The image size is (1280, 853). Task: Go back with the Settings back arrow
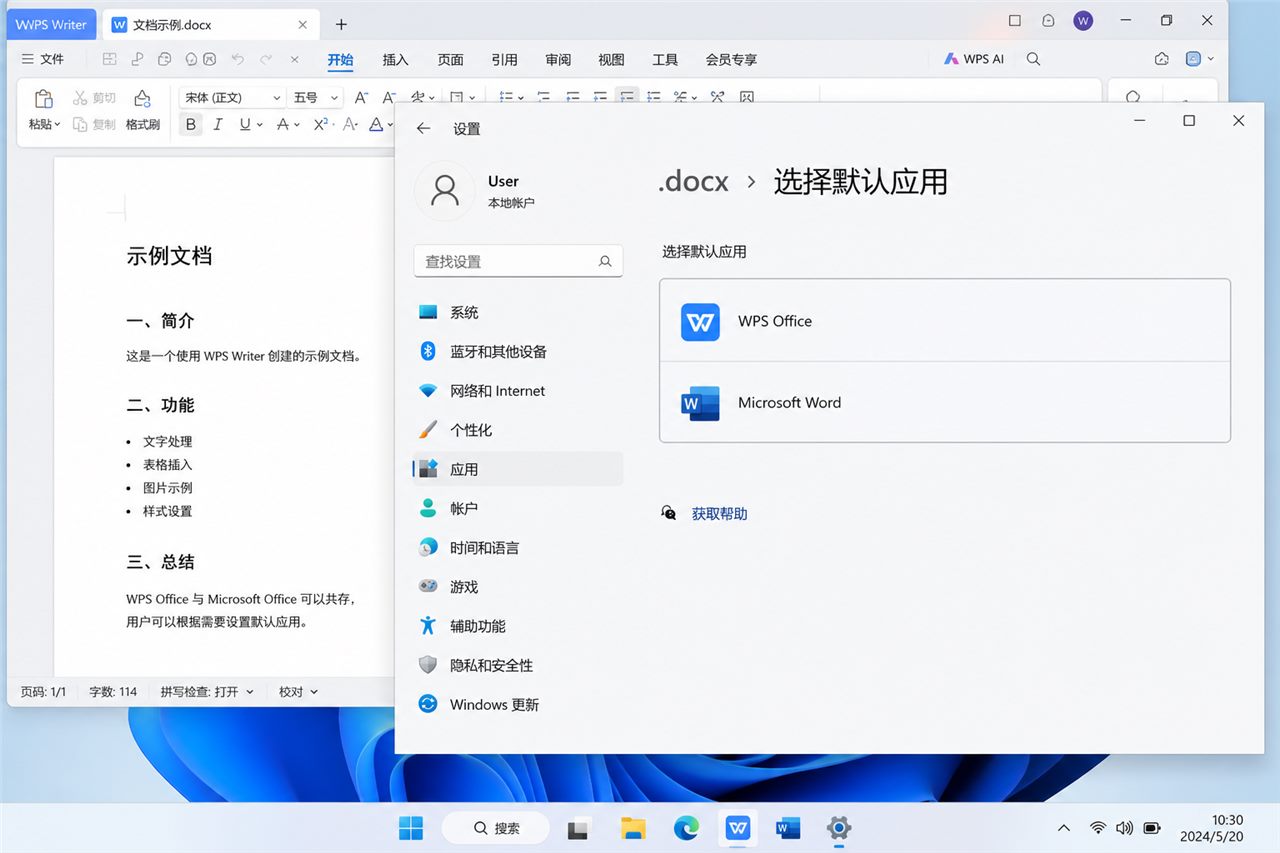click(x=423, y=128)
